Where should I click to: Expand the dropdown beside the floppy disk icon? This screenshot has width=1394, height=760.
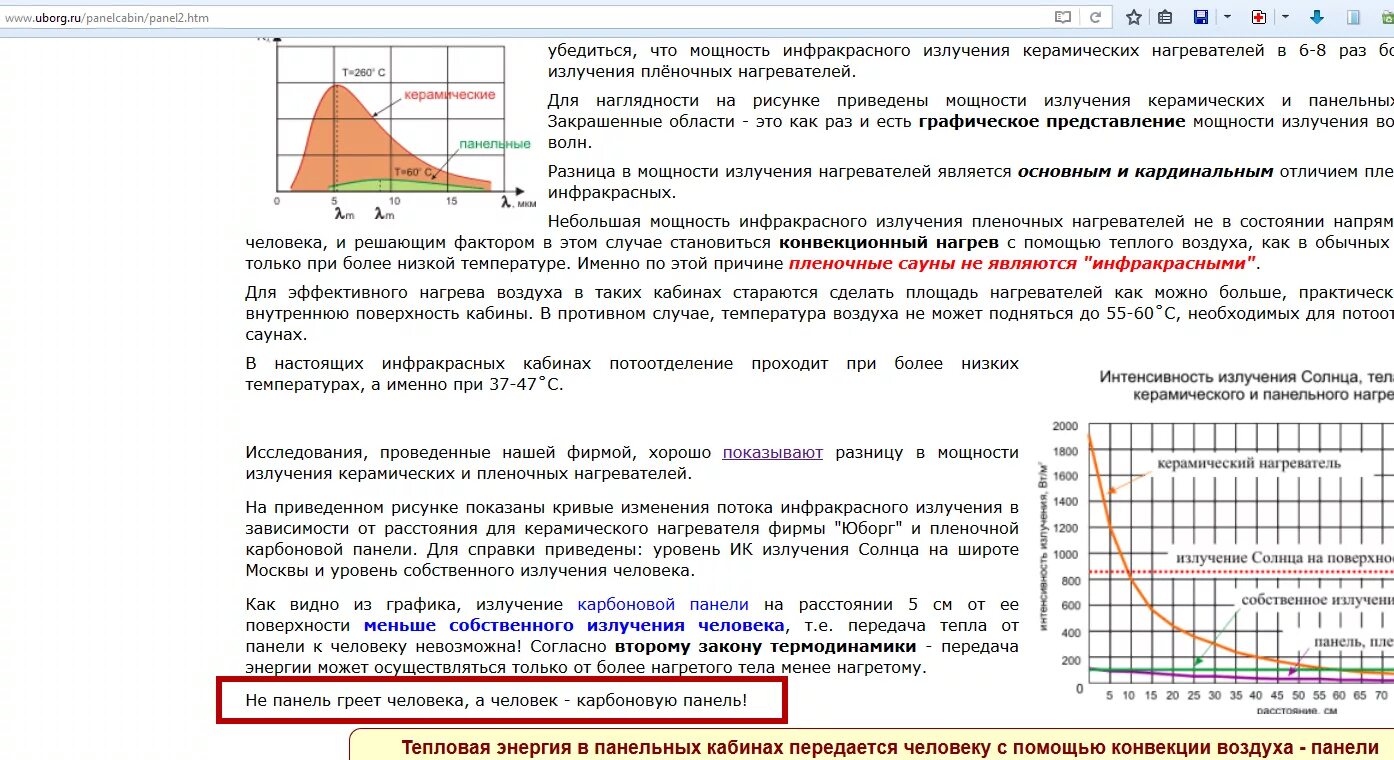click(x=1227, y=17)
